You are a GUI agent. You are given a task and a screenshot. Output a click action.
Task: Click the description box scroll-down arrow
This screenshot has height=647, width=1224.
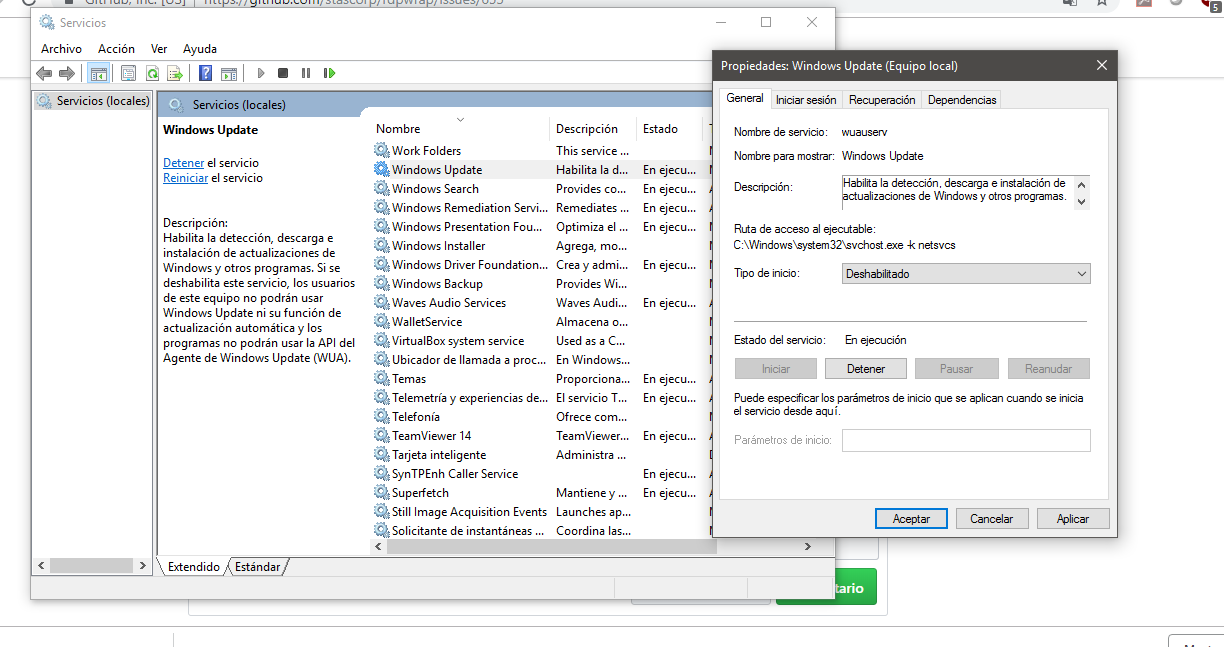1081,200
